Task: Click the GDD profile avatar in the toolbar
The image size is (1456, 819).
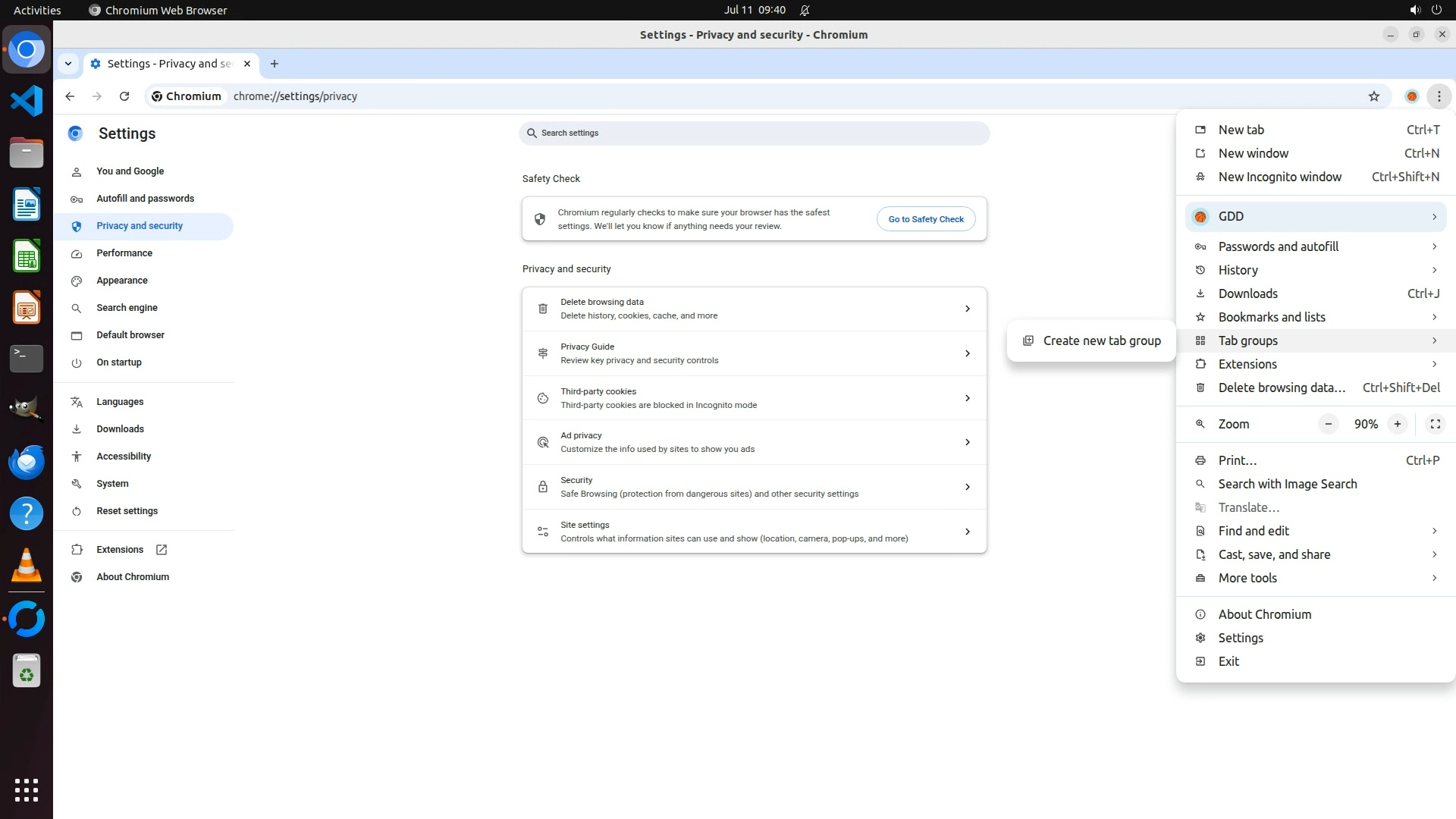Action: pos(1411,96)
